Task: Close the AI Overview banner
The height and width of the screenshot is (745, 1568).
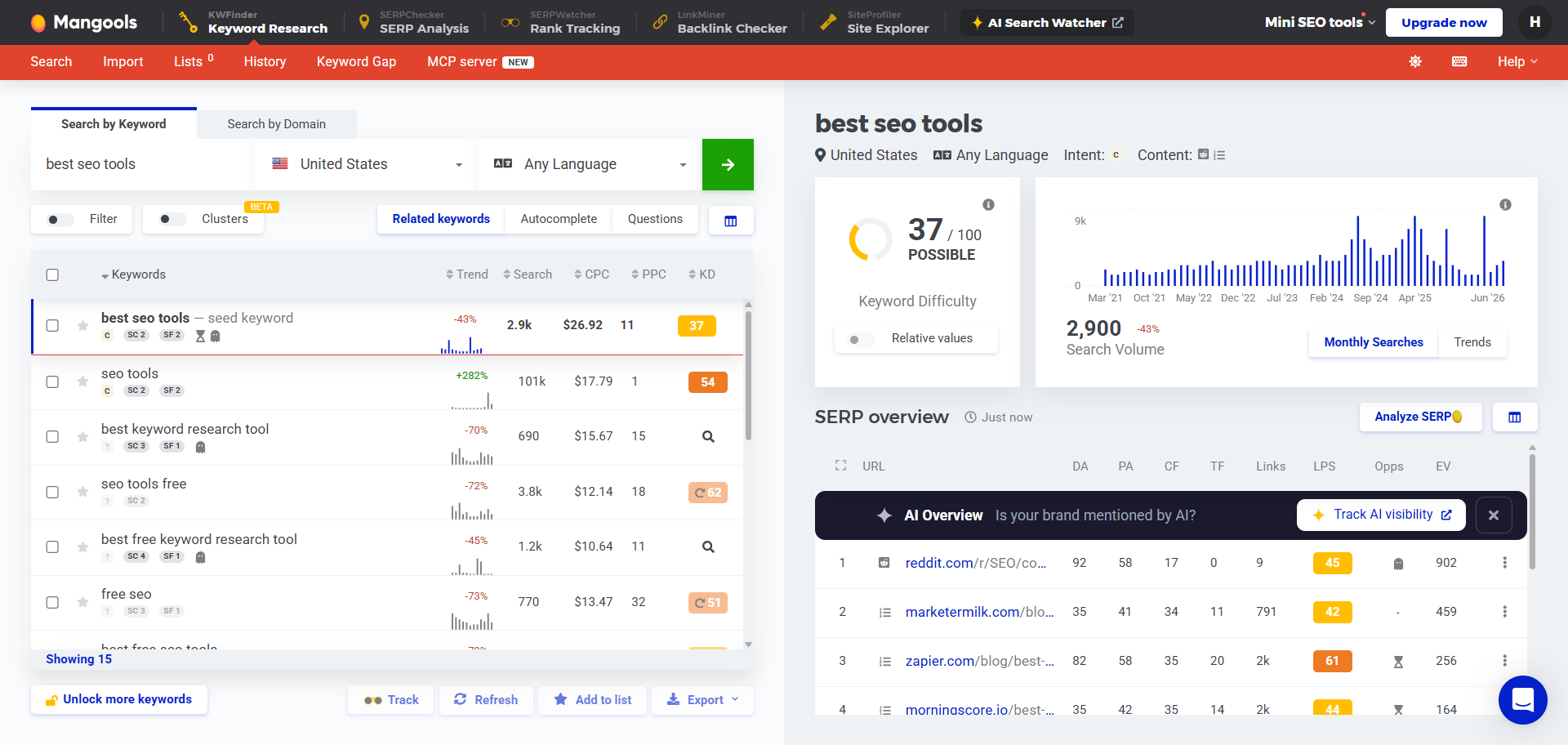Action: 1494,515
